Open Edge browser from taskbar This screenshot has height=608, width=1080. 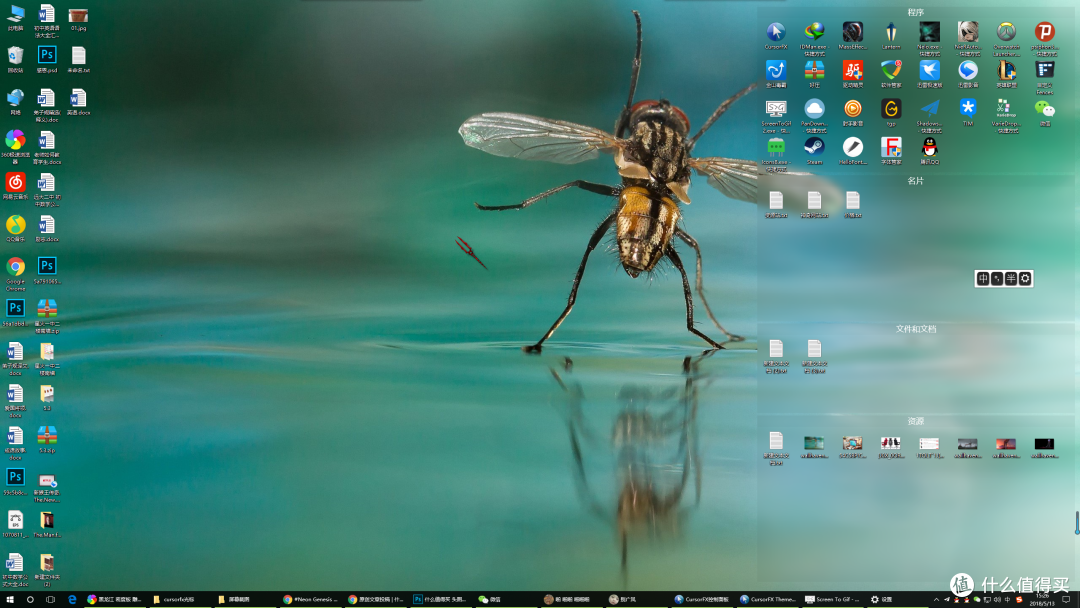click(72, 600)
